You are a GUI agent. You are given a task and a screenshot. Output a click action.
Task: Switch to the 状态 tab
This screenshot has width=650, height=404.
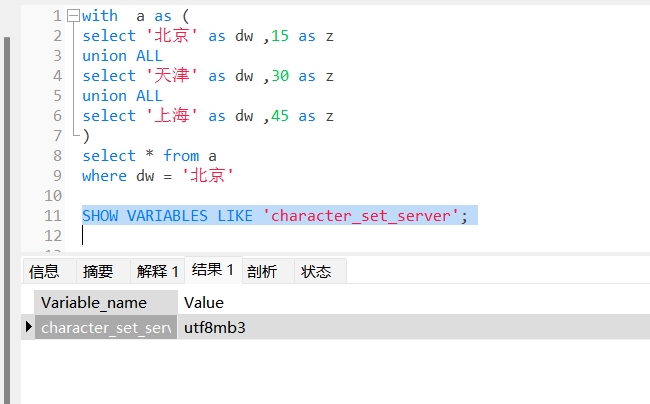[x=320, y=272]
